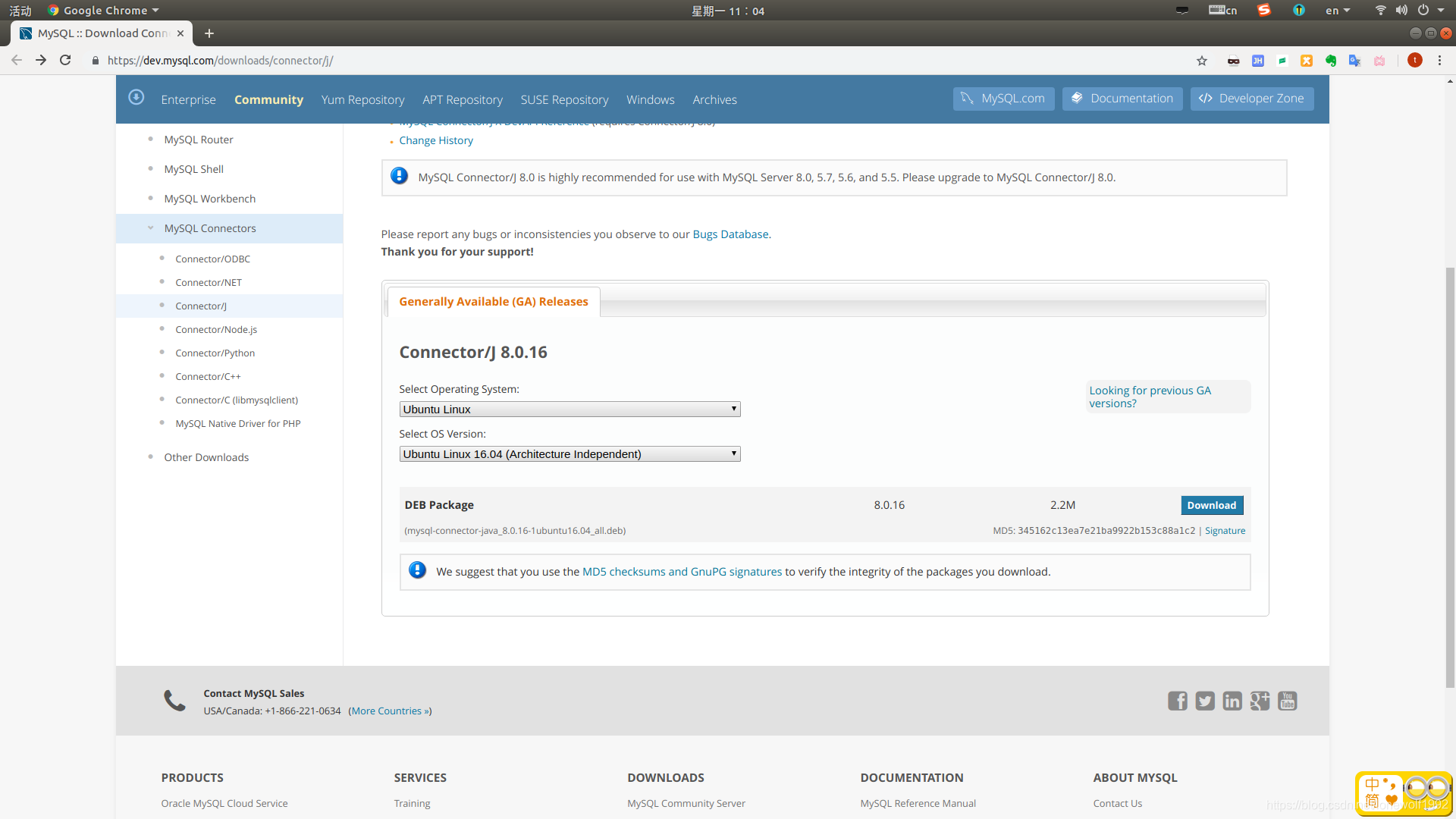Viewport: 1456px width, 819px height.
Task: Open the Google Chrome app menu
Action: 103,11
